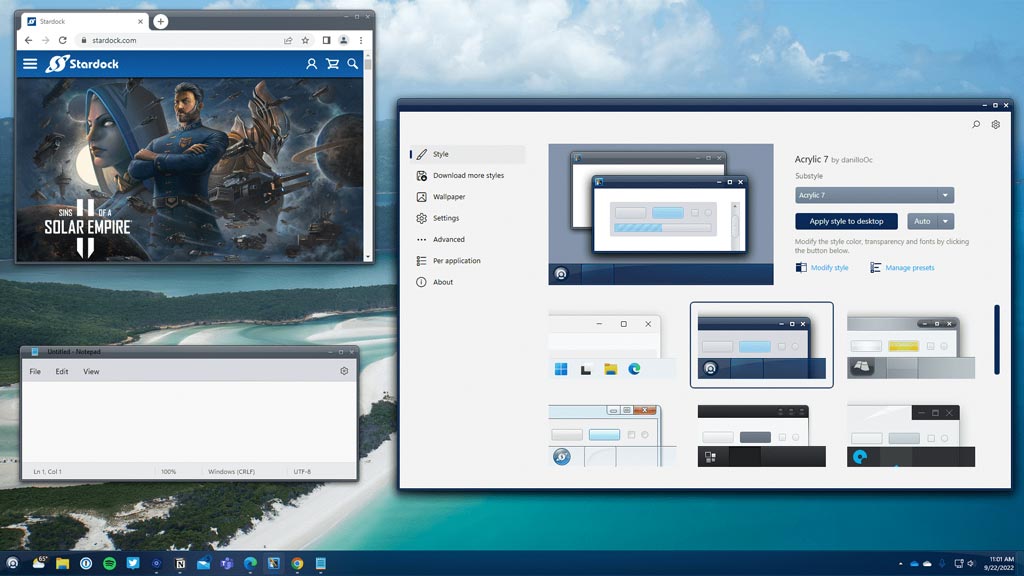Open the Substyle dropdown showing Acrylic 7
Screen dimensions: 1024x576
pyautogui.click(x=875, y=195)
